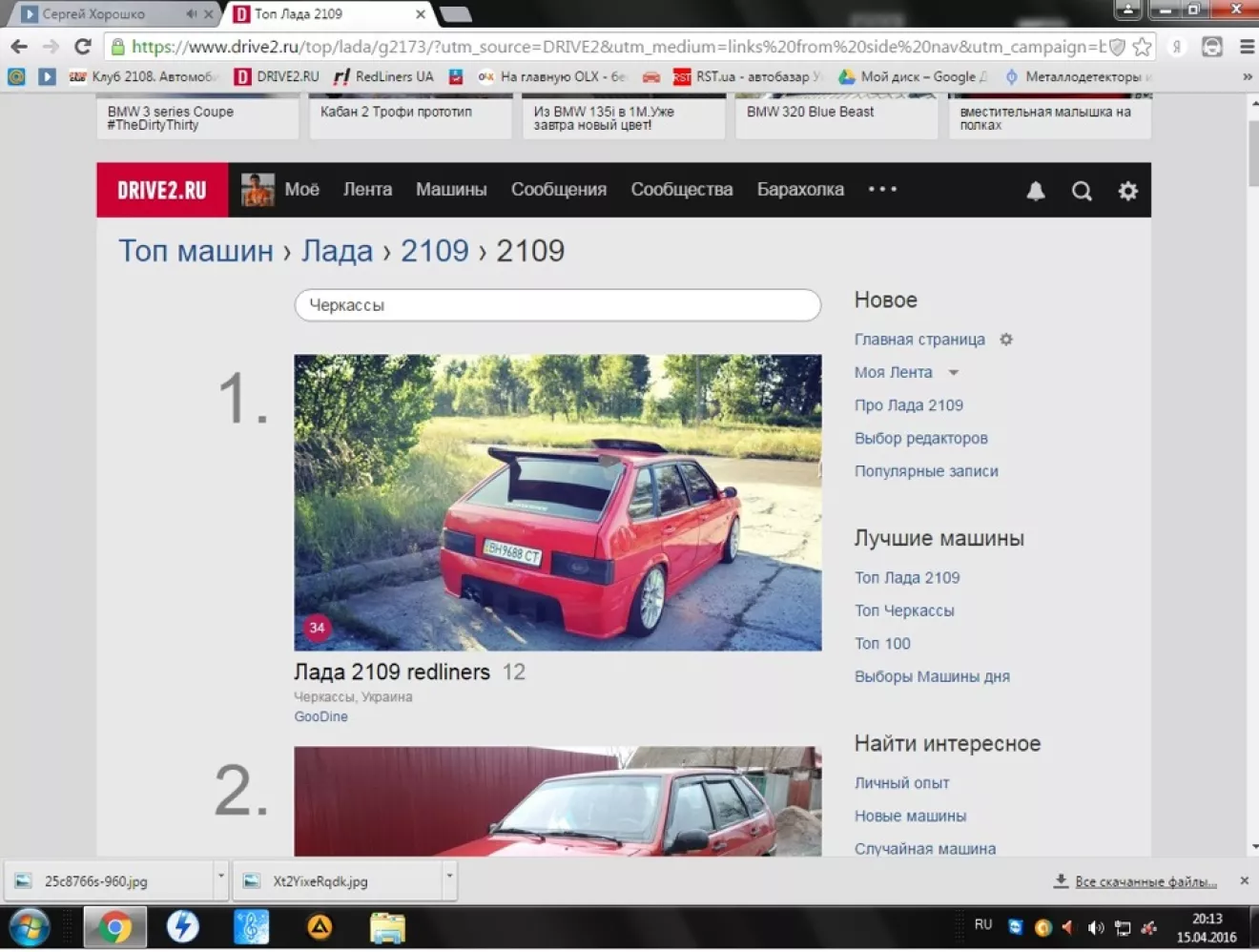Open the Моё navigation item
This screenshot has width=1259, height=952.
pos(301,189)
